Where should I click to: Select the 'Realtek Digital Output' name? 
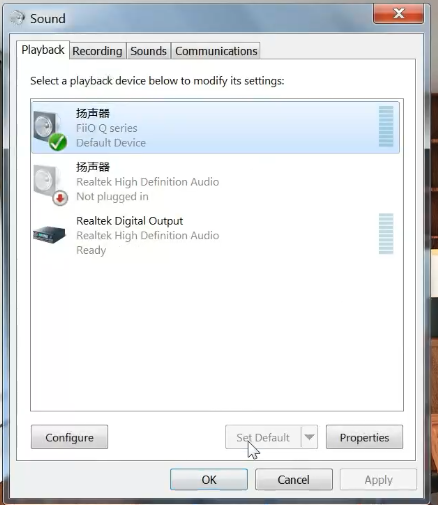click(x=130, y=221)
